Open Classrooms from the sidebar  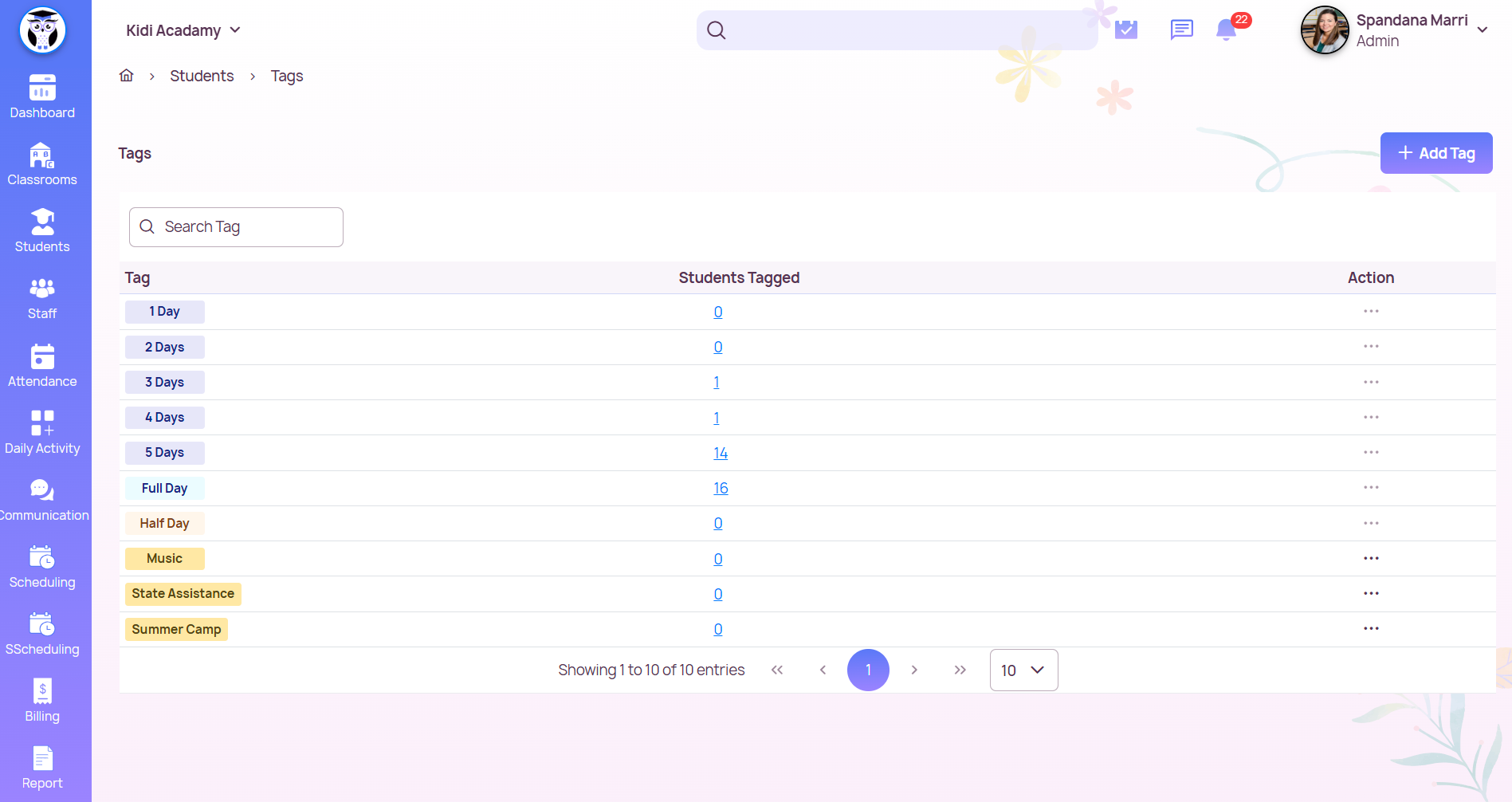click(42, 165)
